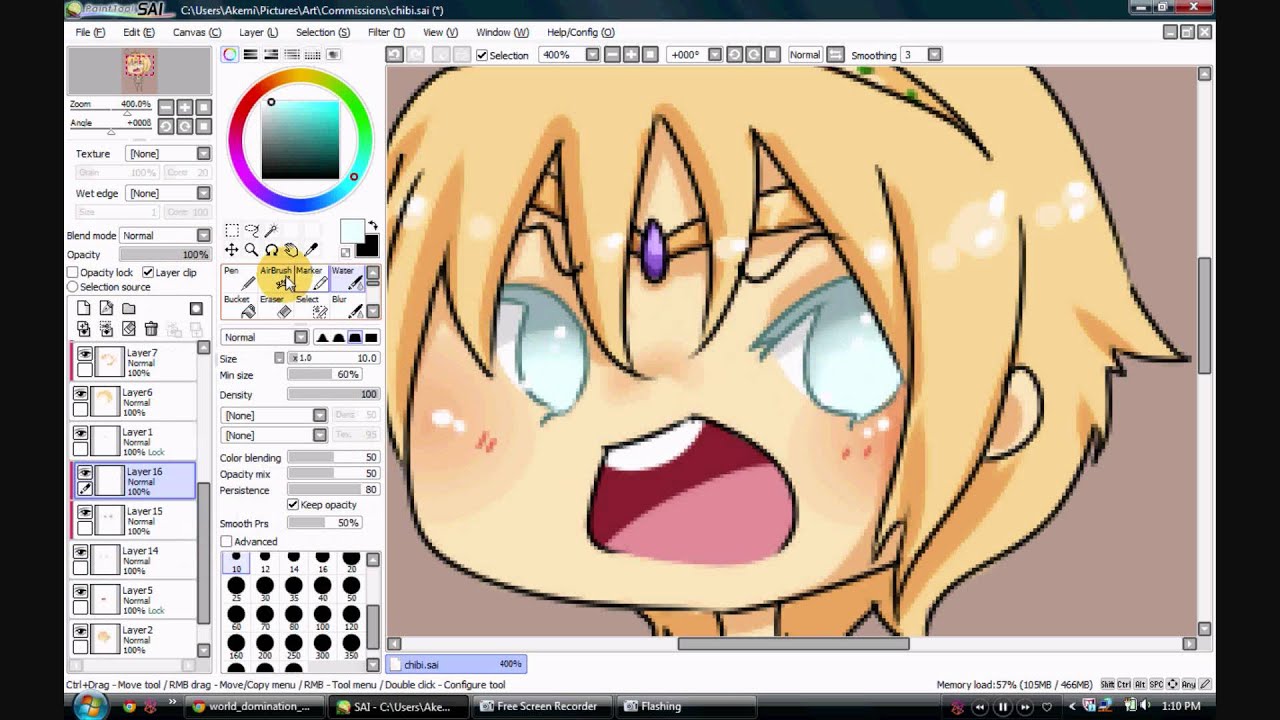Create a new linework layer
This screenshot has height=720, width=1280.
point(106,309)
